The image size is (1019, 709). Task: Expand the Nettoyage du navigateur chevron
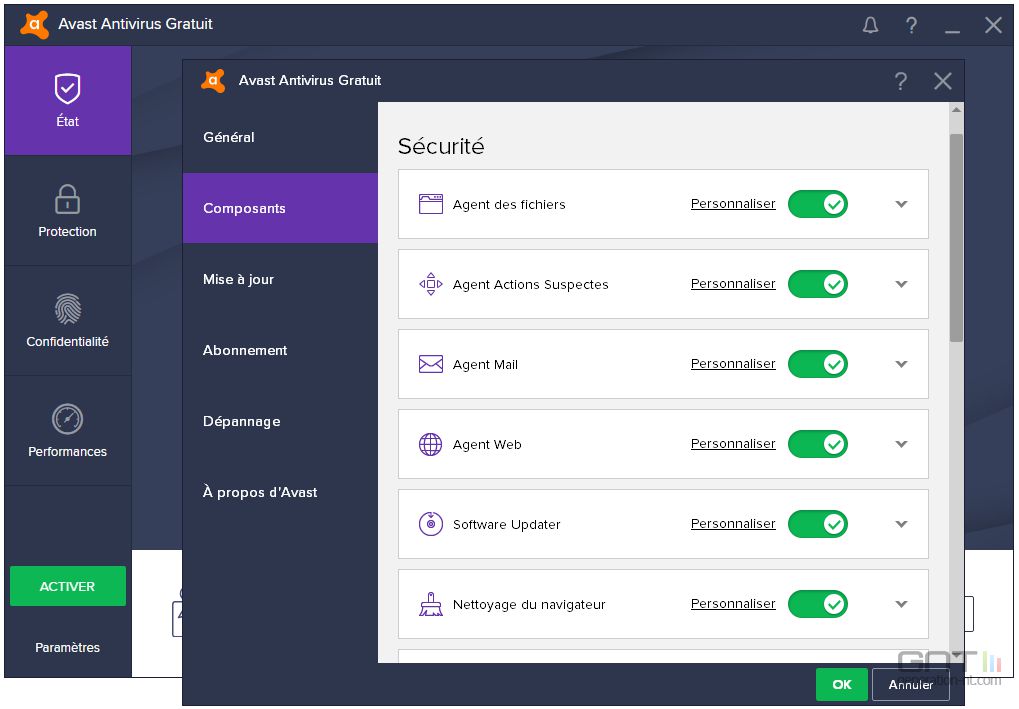(x=901, y=604)
